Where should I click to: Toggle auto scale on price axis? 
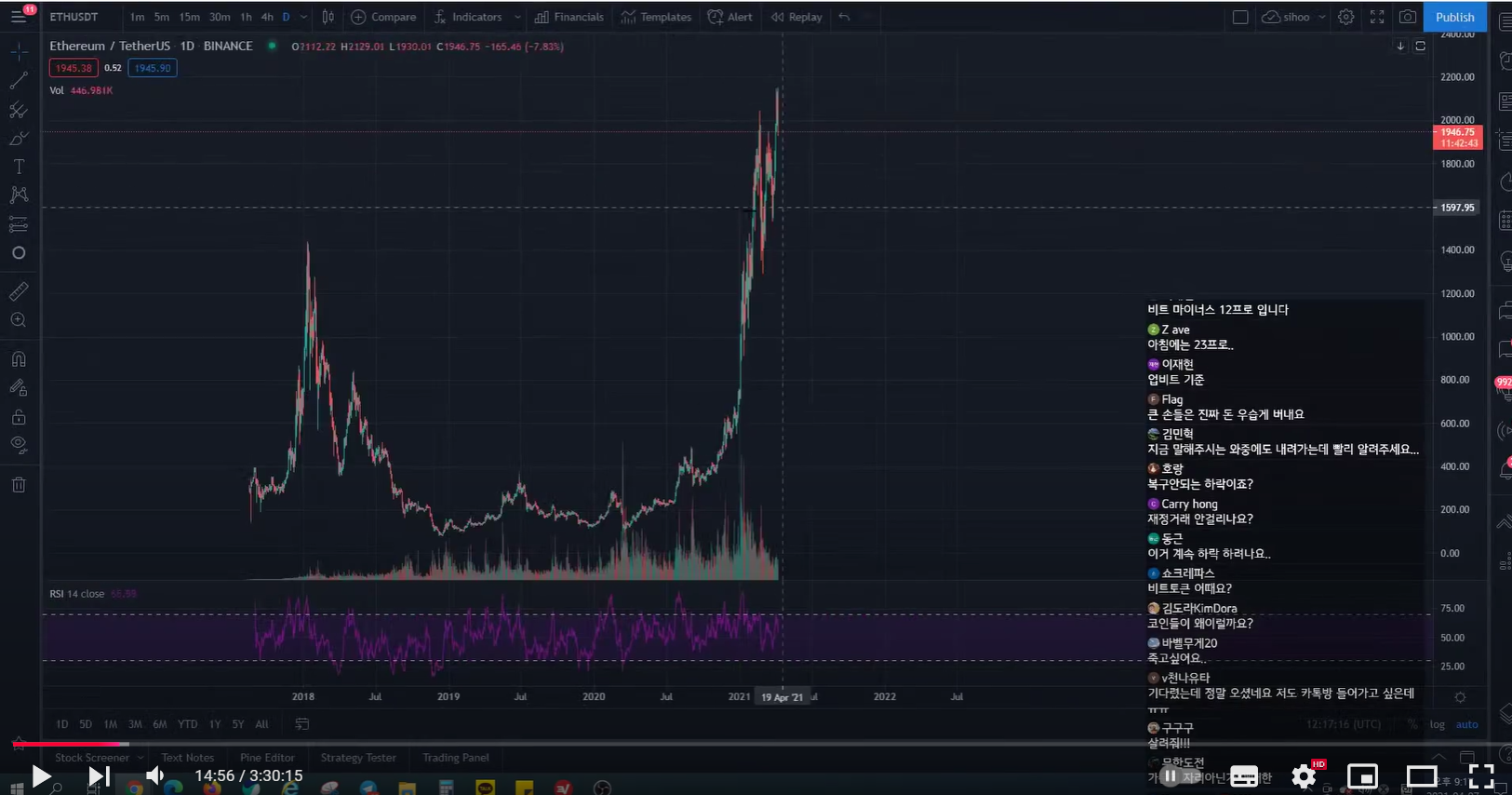tap(1466, 724)
